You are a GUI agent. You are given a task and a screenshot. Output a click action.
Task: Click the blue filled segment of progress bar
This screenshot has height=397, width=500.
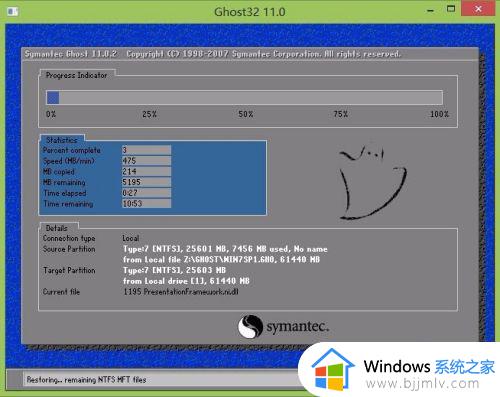click(x=53, y=98)
